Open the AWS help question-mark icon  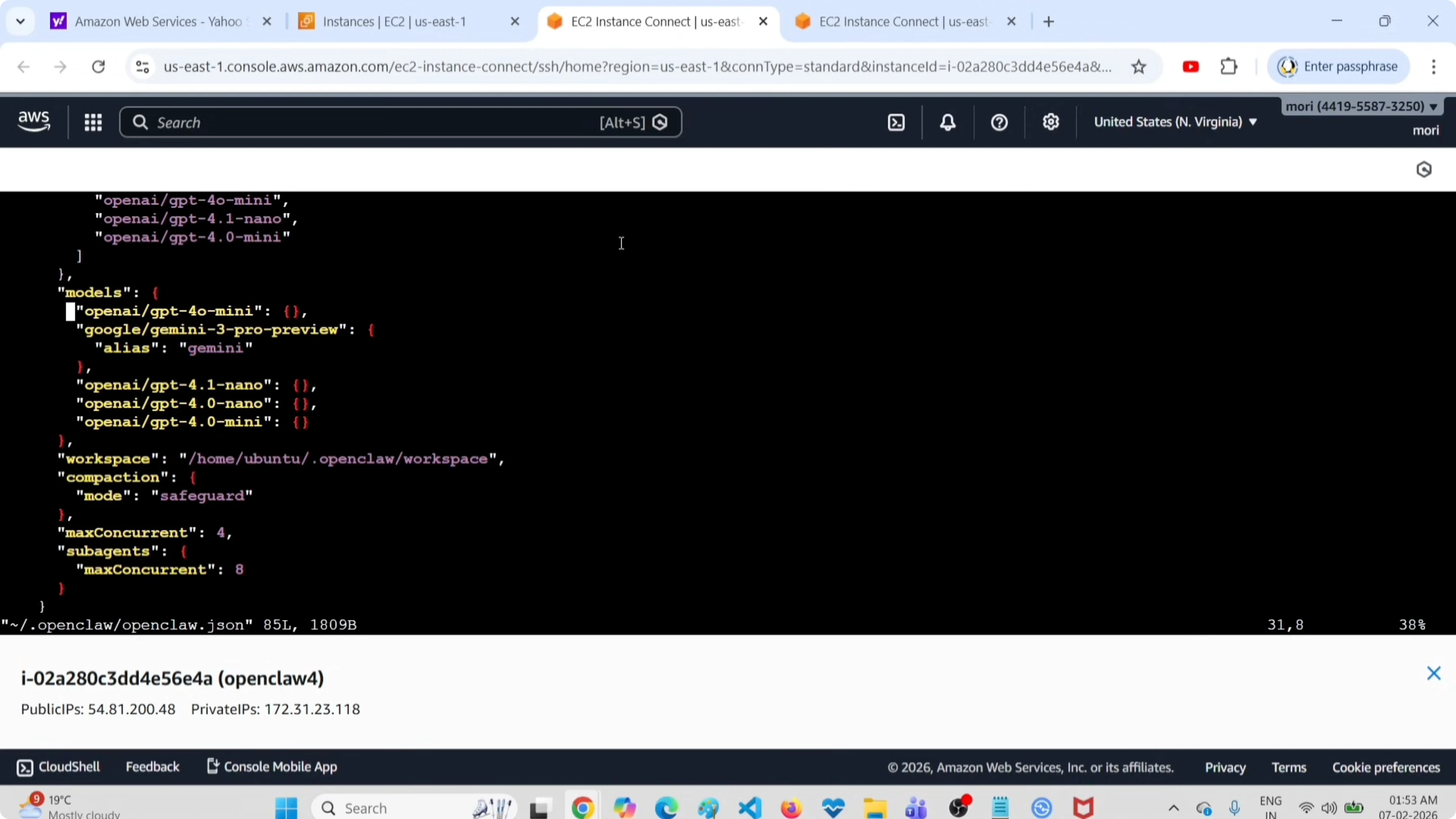999,123
